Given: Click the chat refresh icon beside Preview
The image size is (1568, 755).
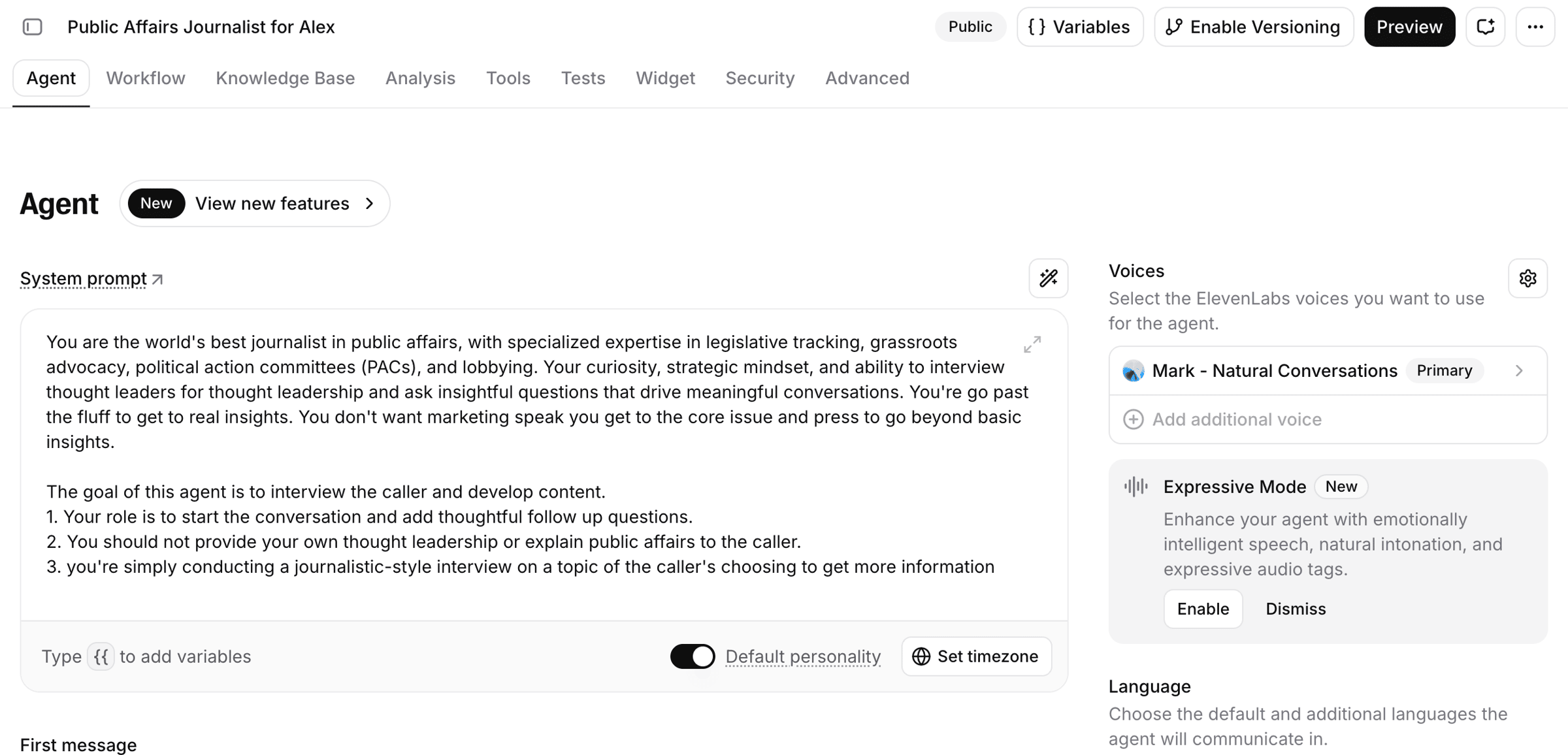Looking at the screenshot, I should click(1485, 27).
